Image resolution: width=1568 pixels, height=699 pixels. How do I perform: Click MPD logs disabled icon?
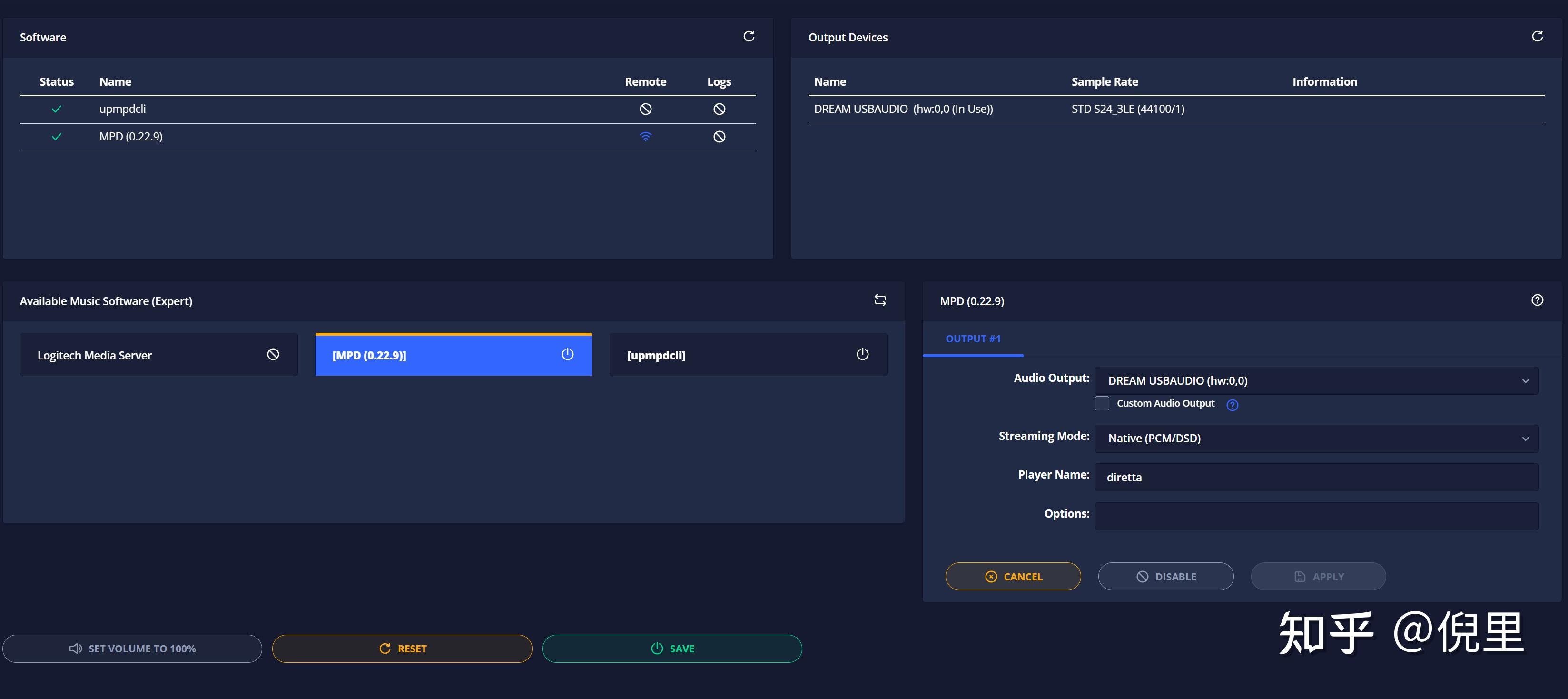coord(719,136)
